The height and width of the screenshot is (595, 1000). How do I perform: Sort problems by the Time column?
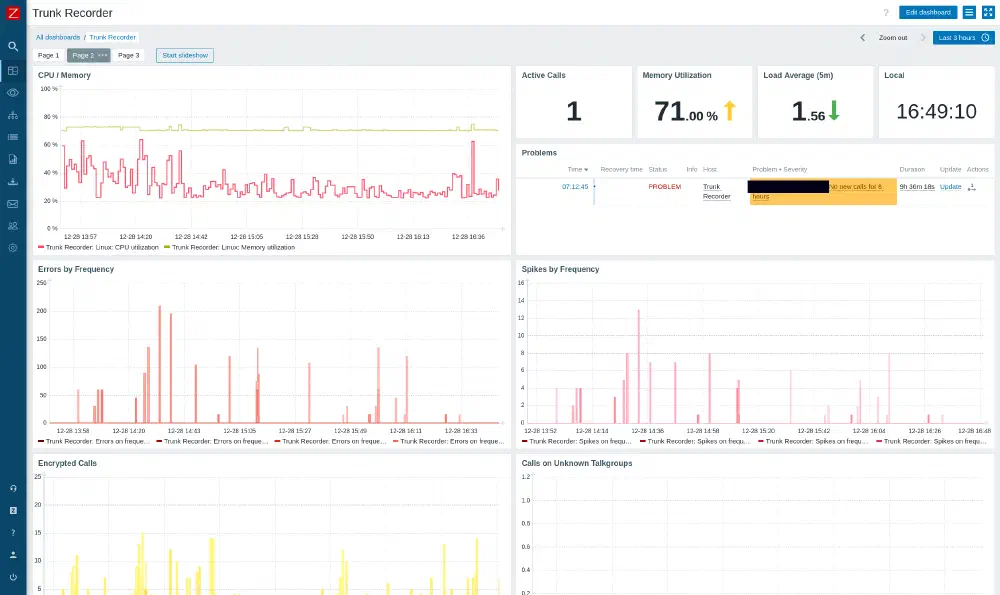[x=578, y=170]
